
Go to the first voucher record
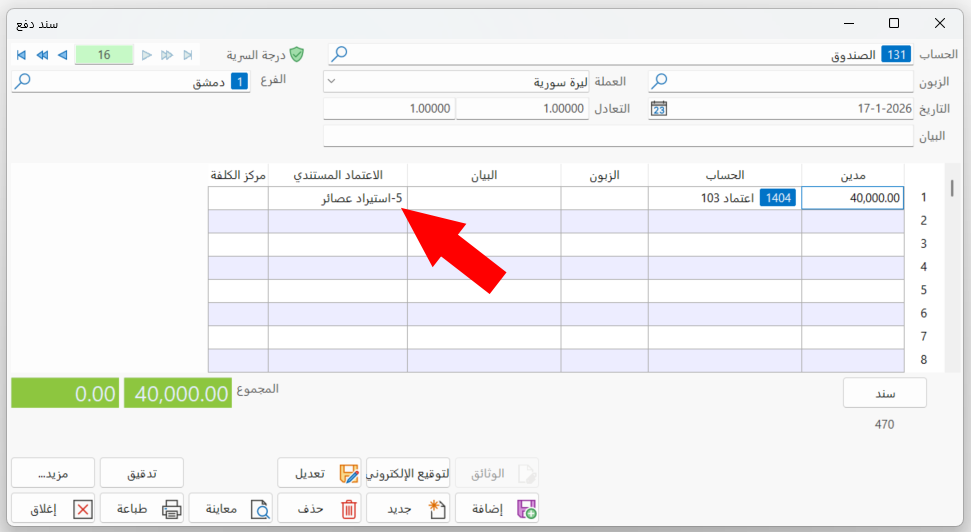(x=21, y=55)
